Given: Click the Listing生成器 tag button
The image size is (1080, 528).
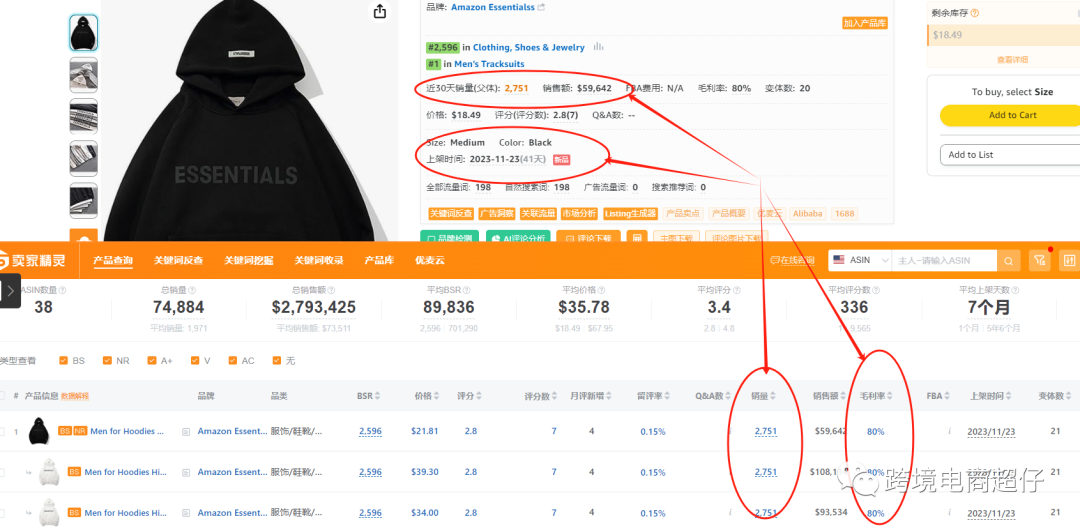Looking at the screenshot, I should [630, 213].
